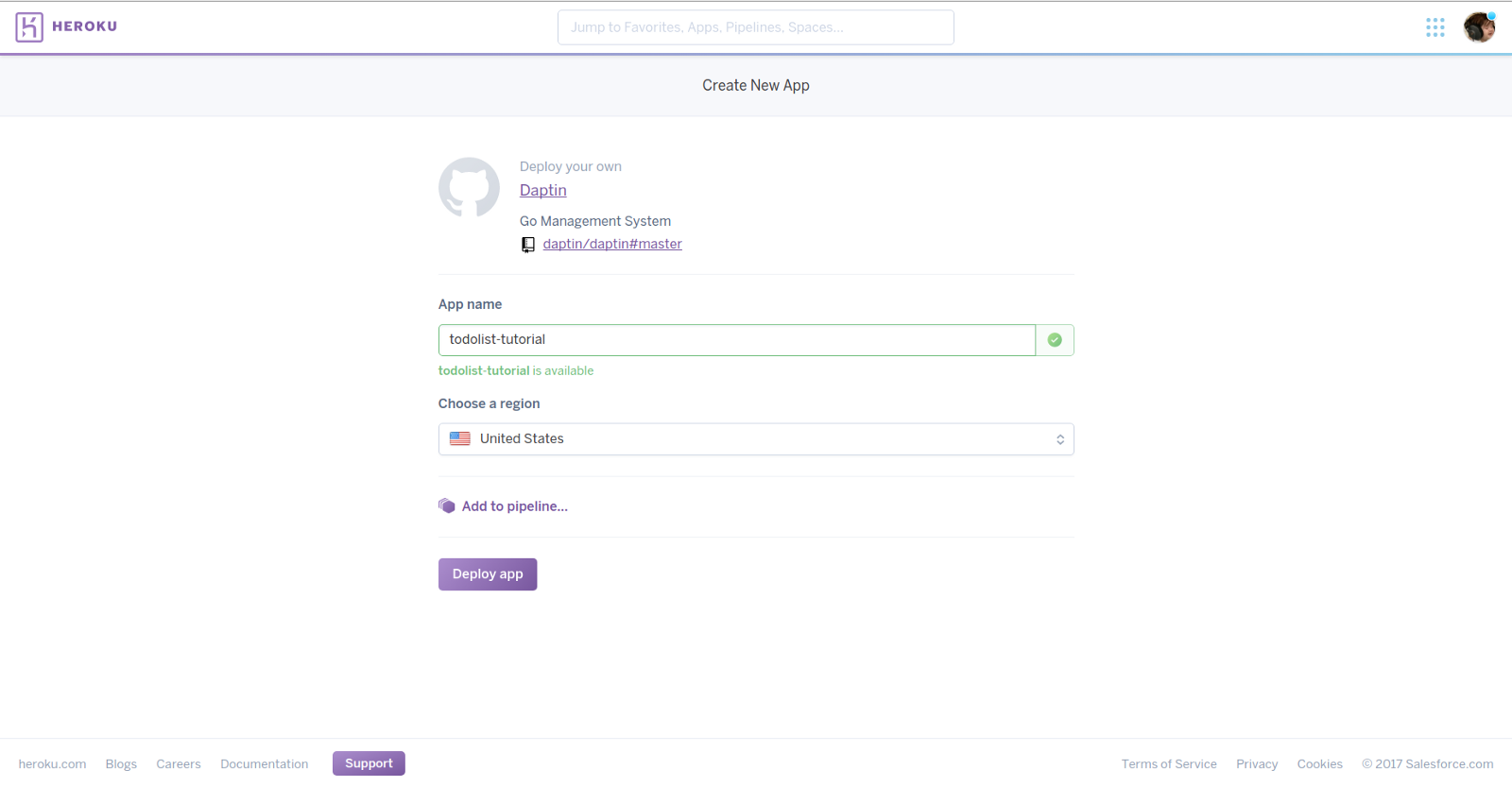Click the 'Create New App' heading

pyautogui.click(x=756, y=85)
